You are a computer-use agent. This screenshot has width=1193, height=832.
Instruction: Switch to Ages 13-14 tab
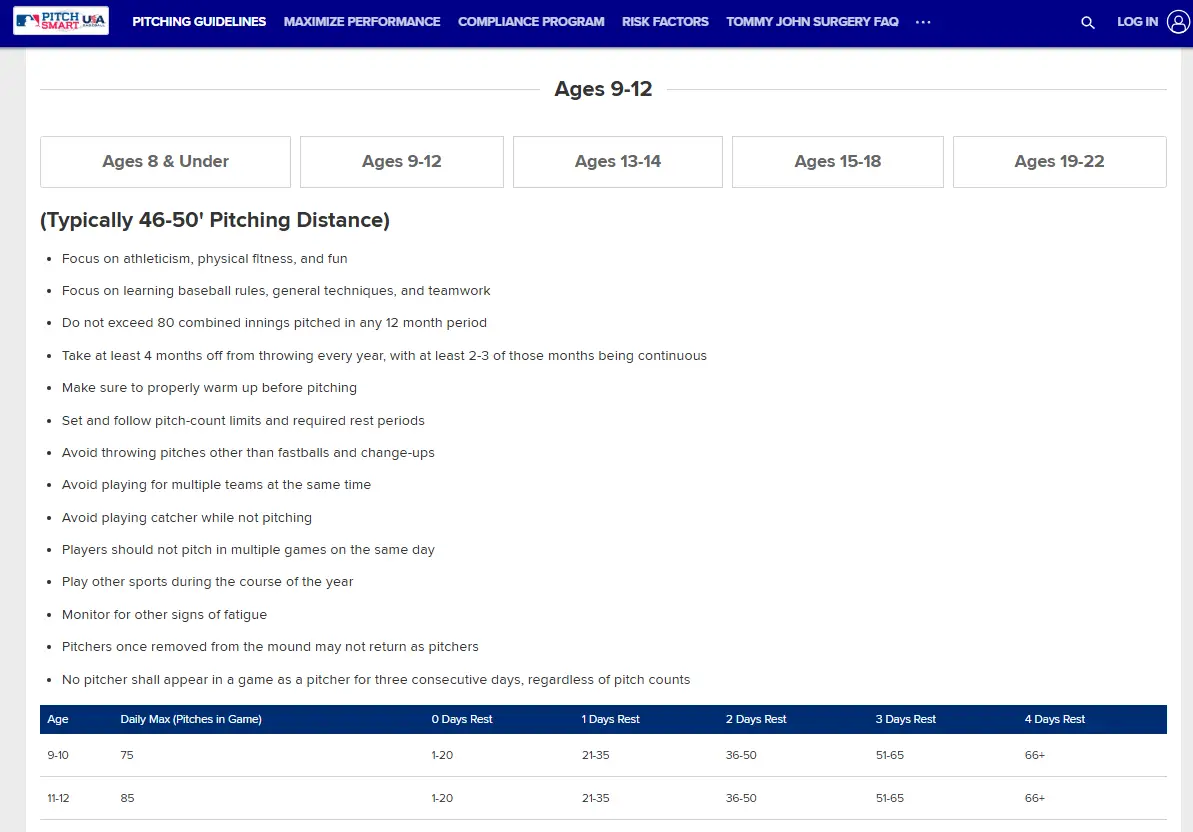pos(618,162)
